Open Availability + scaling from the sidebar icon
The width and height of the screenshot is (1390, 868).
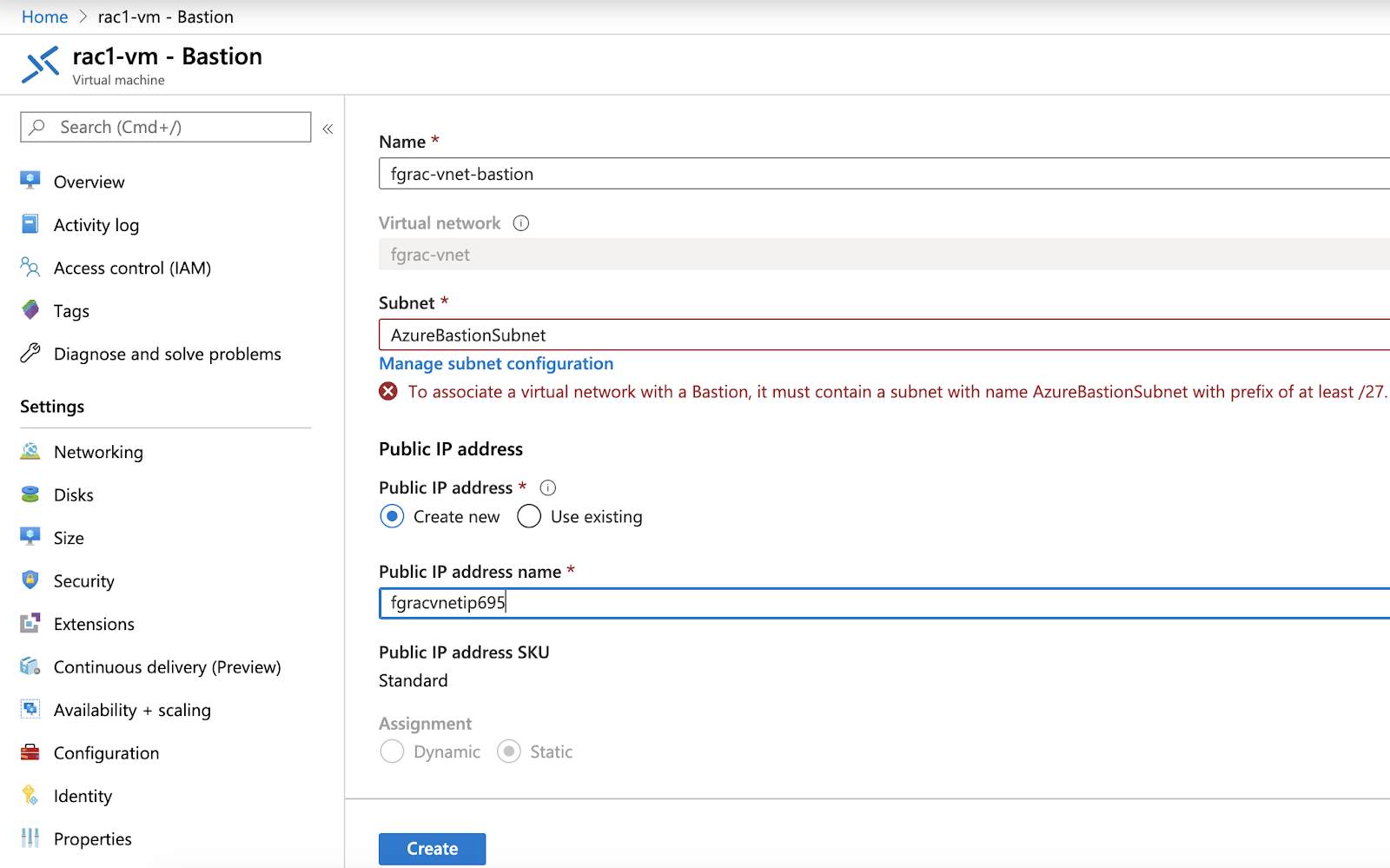(30, 710)
